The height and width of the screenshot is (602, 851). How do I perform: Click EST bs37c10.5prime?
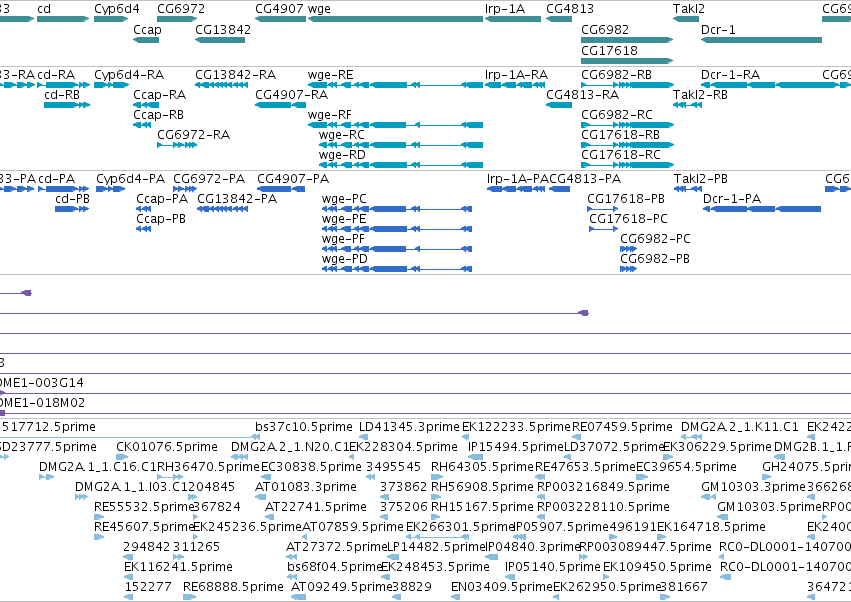point(303,427)
